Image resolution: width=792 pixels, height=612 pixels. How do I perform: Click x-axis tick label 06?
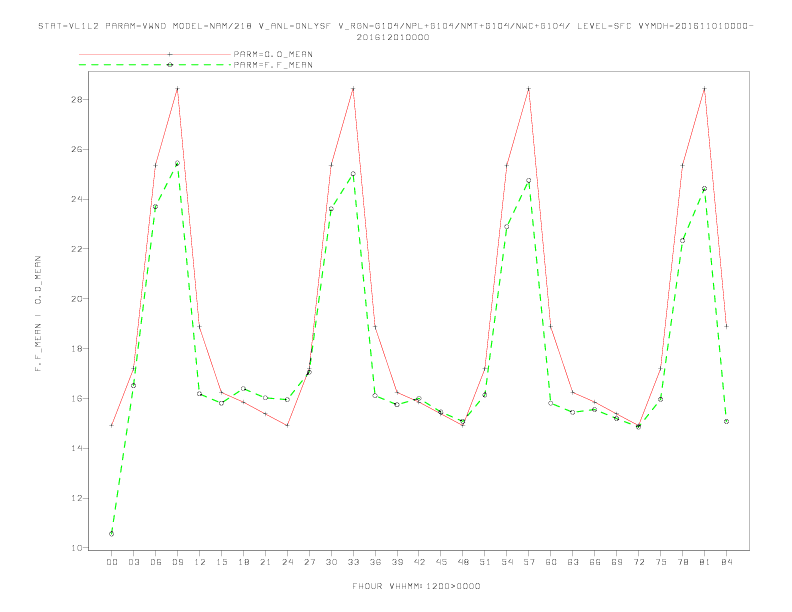point(156,562)
